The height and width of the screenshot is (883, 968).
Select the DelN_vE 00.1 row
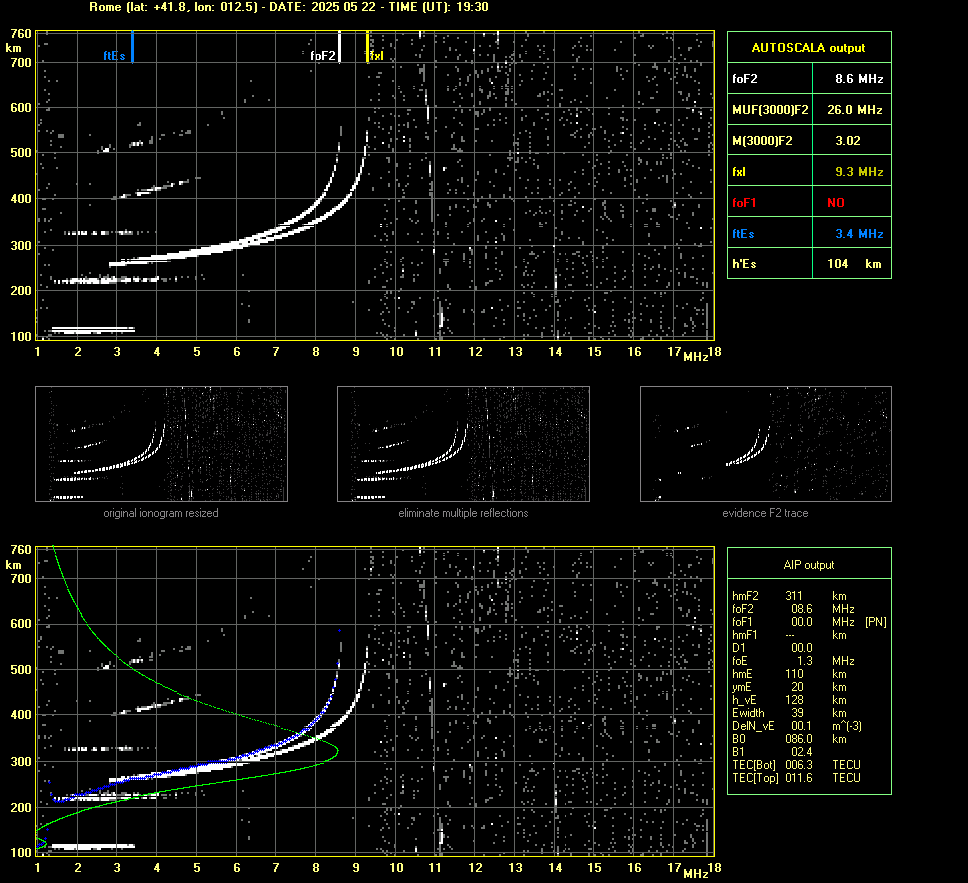pyautogui.click(x=796, y=726)
